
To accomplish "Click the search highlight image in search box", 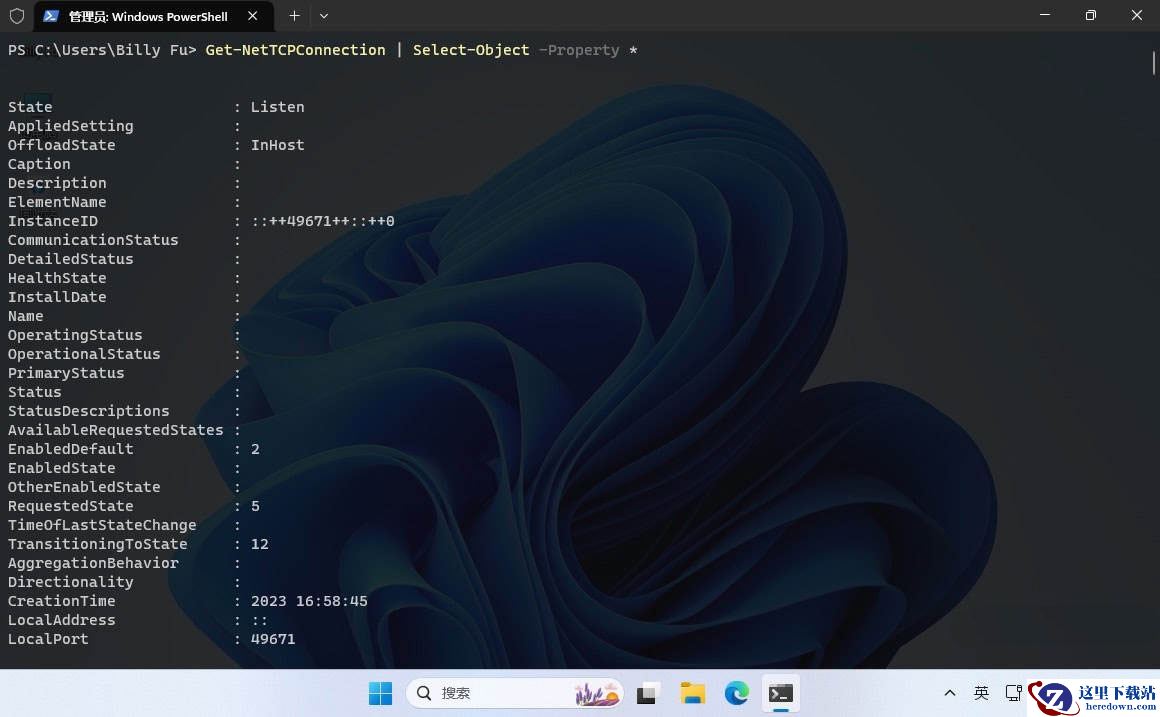I will [x=597, y=693].
